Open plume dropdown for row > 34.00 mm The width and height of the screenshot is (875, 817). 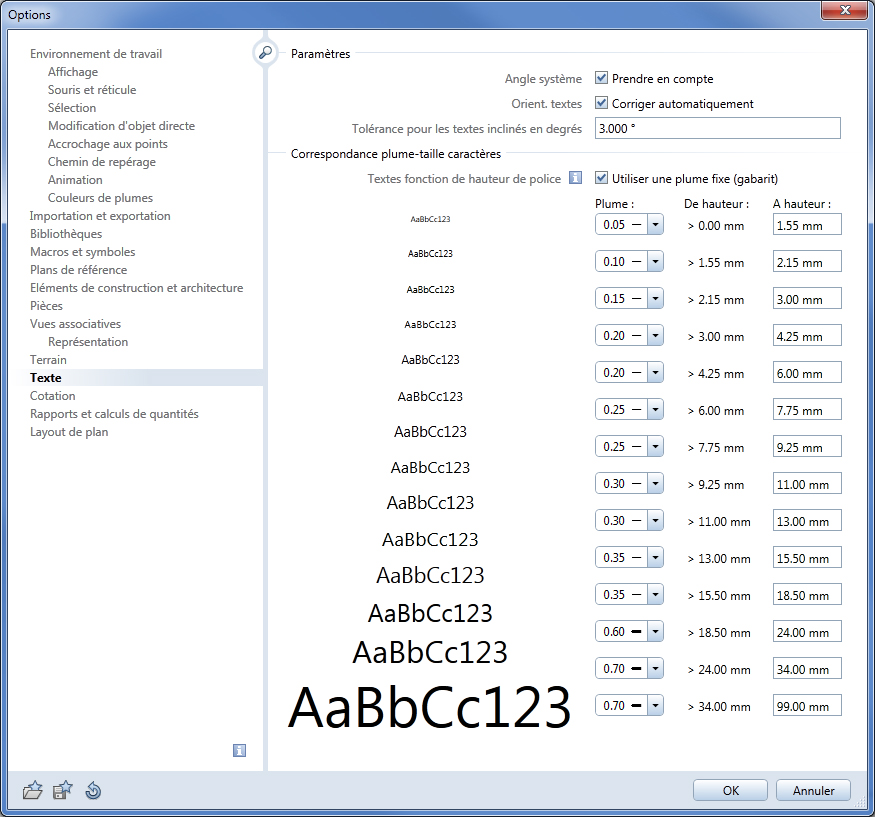tap(655, 705)
